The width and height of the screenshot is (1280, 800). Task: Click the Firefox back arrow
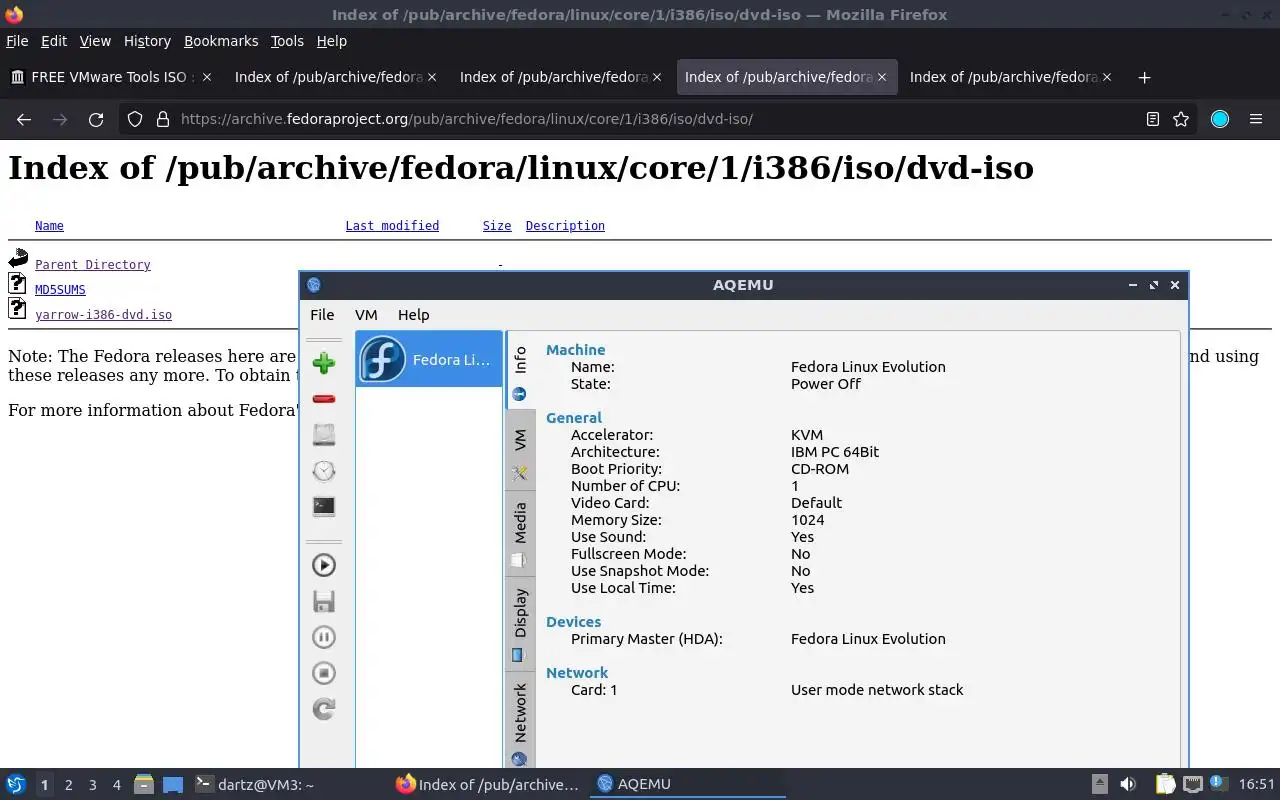click(x=24, y=119)
